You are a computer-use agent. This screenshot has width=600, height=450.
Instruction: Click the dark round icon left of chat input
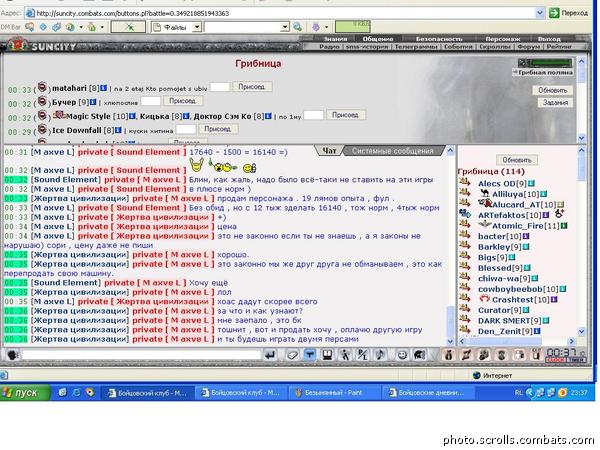13,355
